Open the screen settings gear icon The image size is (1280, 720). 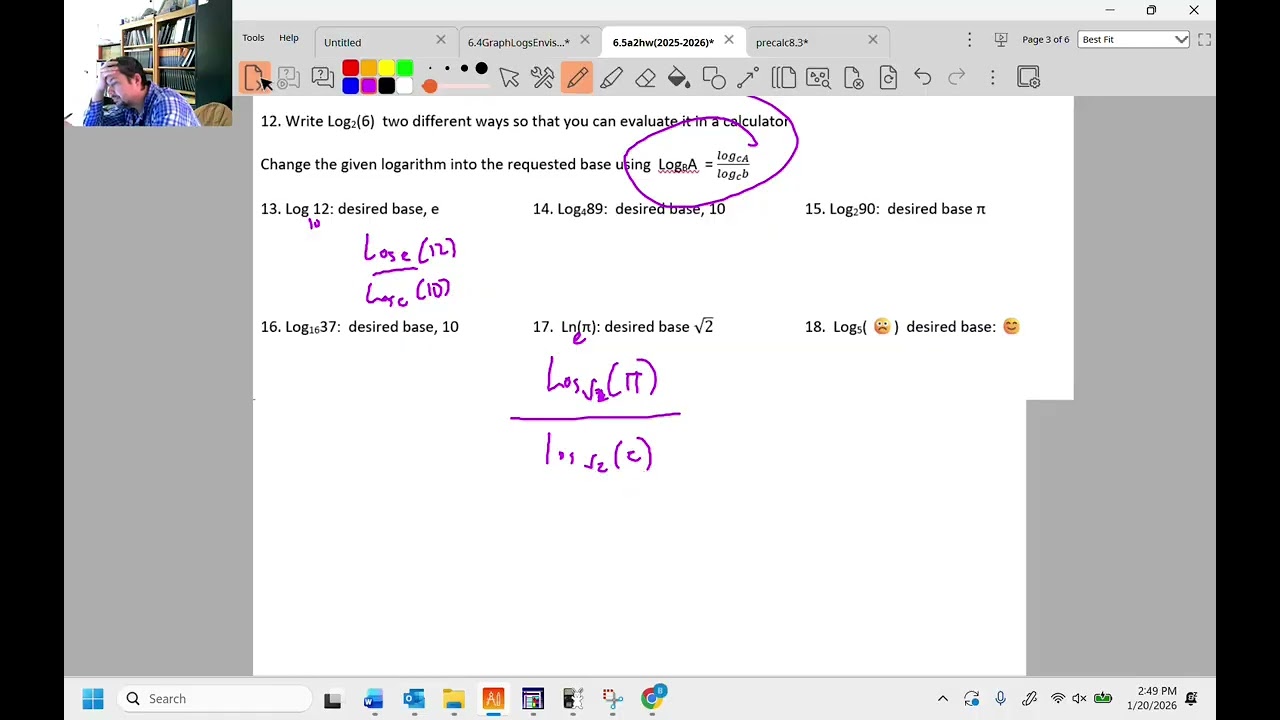[x=1029, y=77]
